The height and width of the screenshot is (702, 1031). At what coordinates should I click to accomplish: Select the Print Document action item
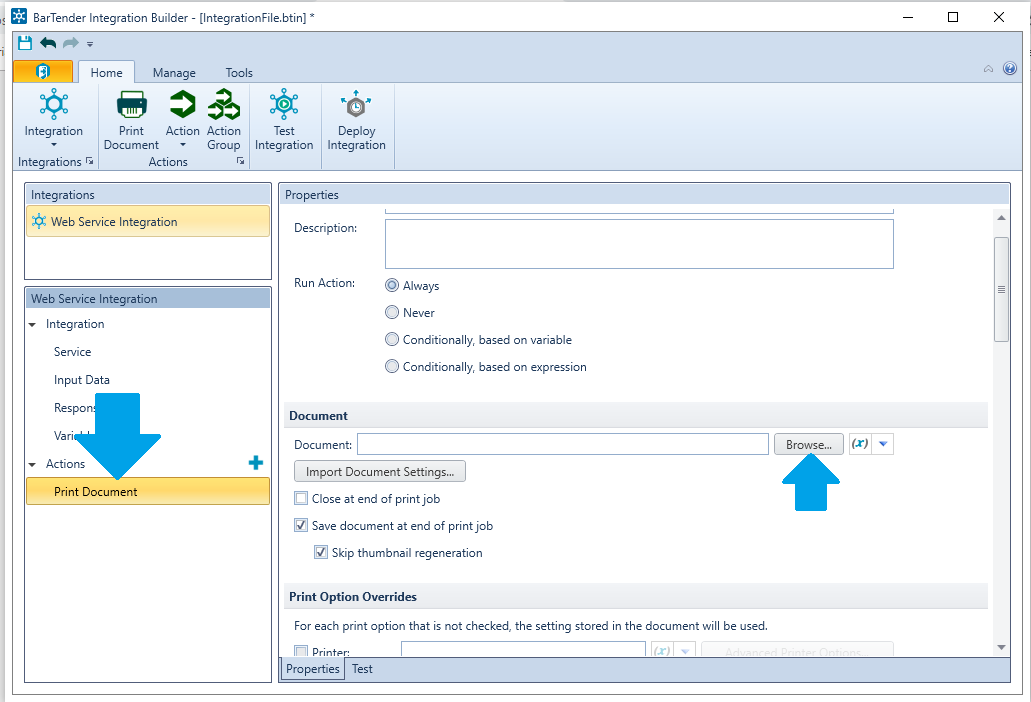coord(148,492)
